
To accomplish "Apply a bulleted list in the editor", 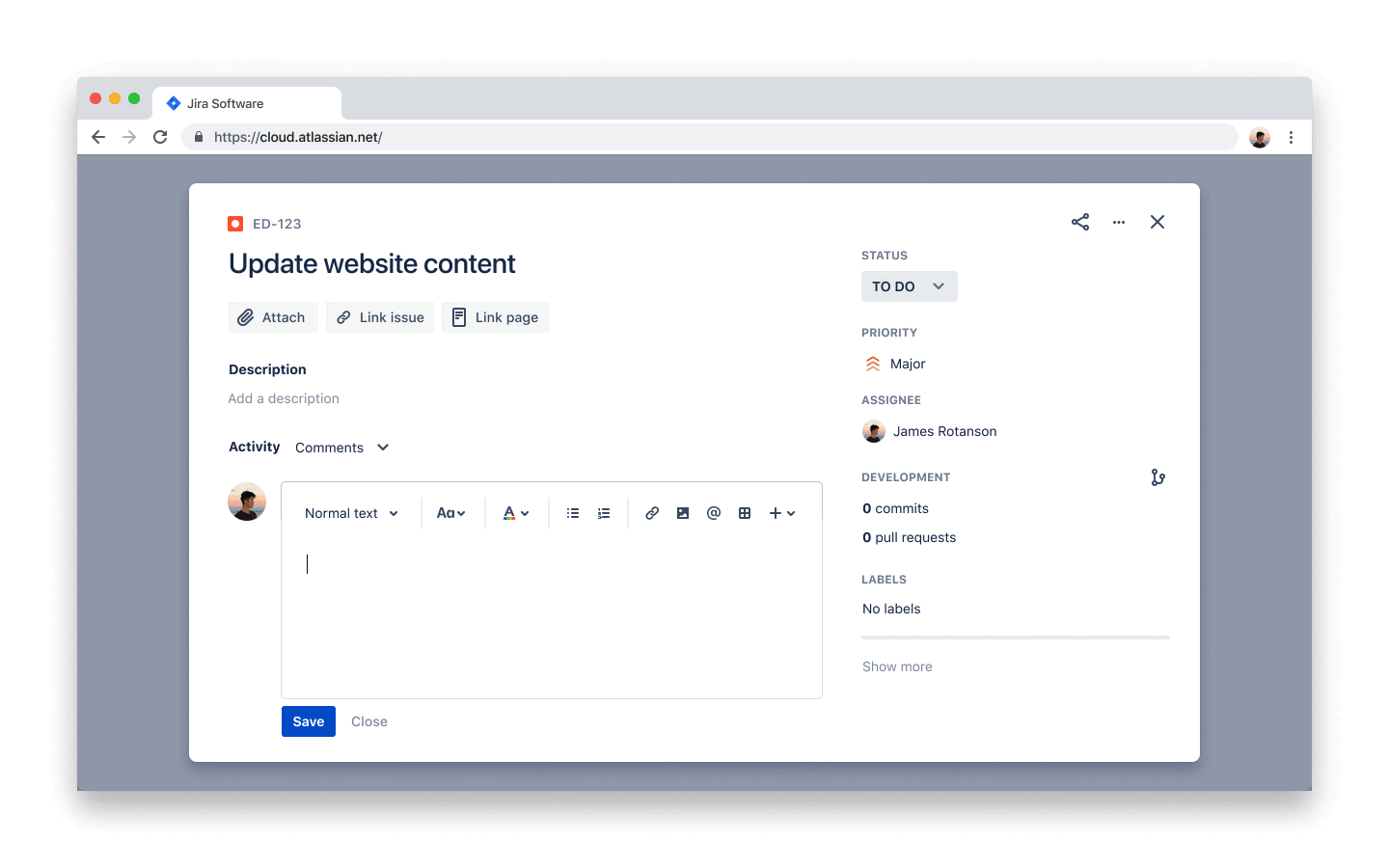I will tap(573, 512).
